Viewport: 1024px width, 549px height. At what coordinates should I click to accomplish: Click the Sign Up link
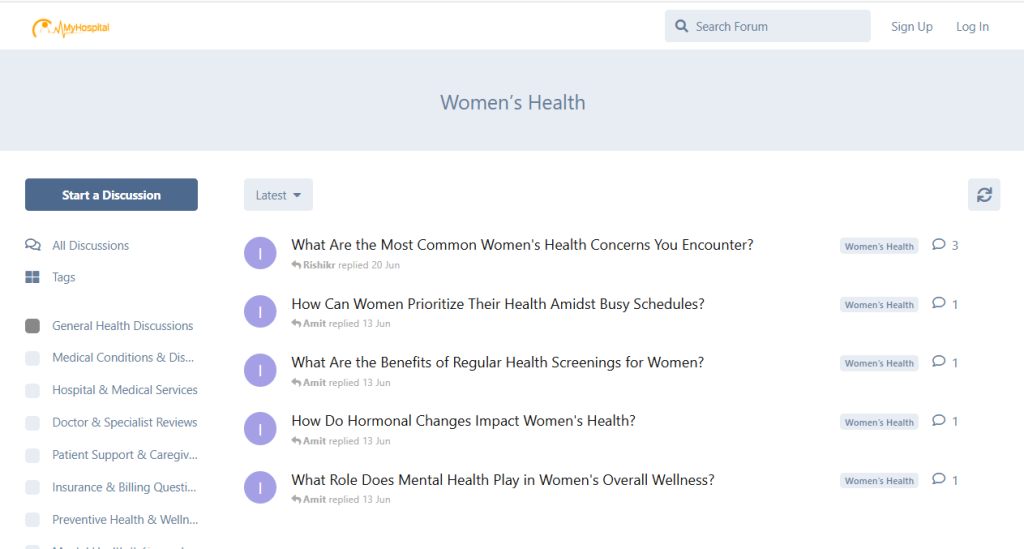click(x=911, y=27)
